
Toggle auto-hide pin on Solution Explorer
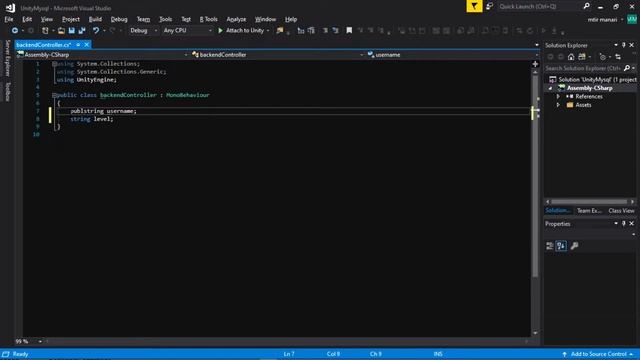(x=624, y=45)
